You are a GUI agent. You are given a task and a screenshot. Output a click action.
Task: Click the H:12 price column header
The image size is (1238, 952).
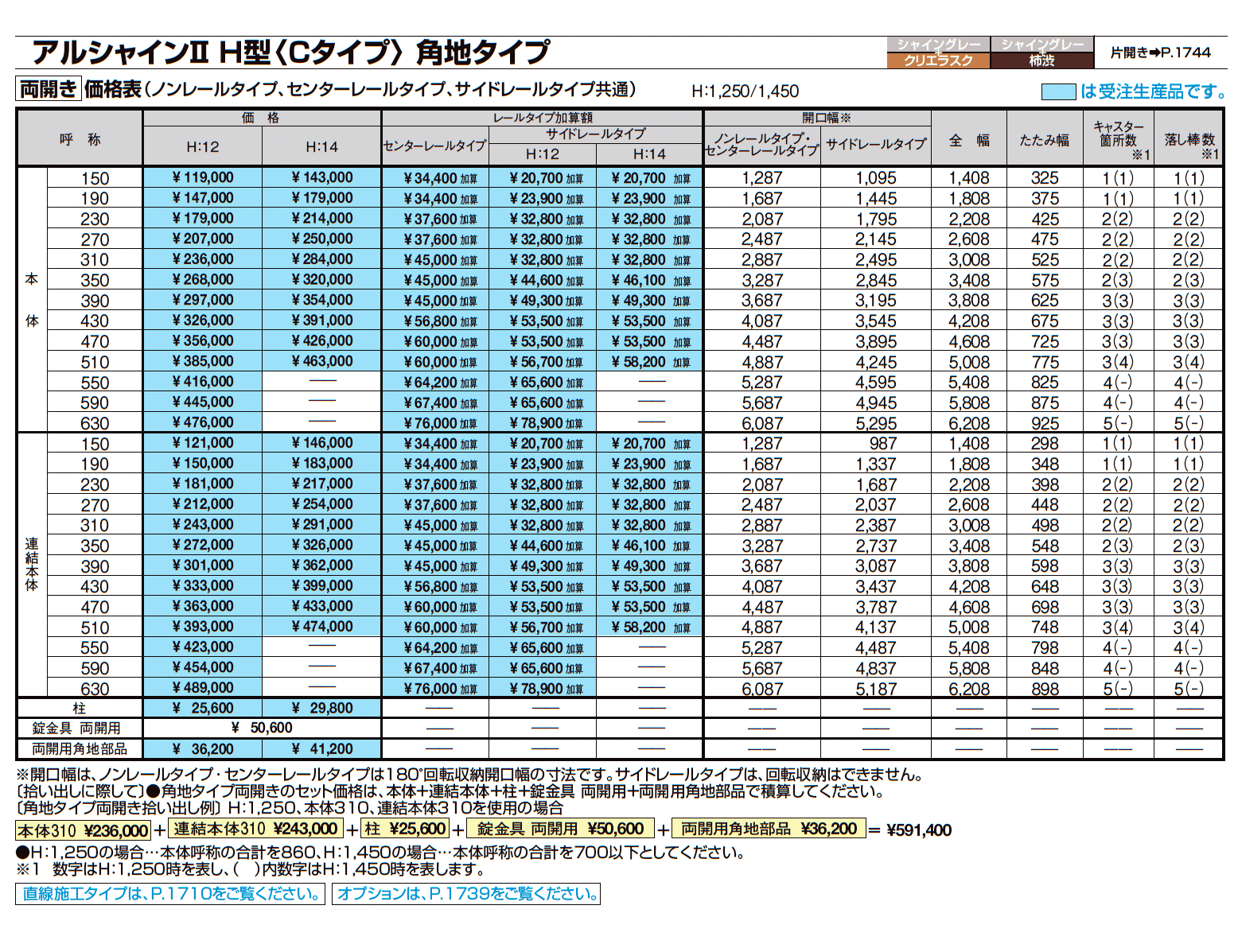(201, 147)
